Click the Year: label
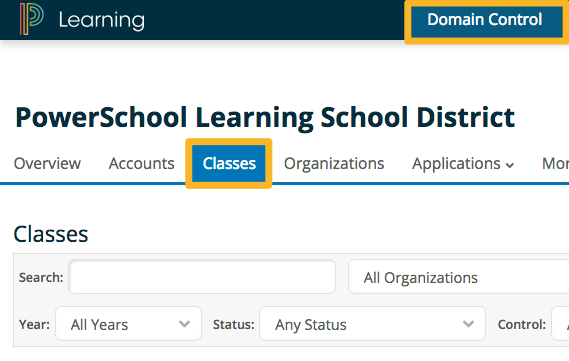The image size is (569, 361). pos(34,324)
